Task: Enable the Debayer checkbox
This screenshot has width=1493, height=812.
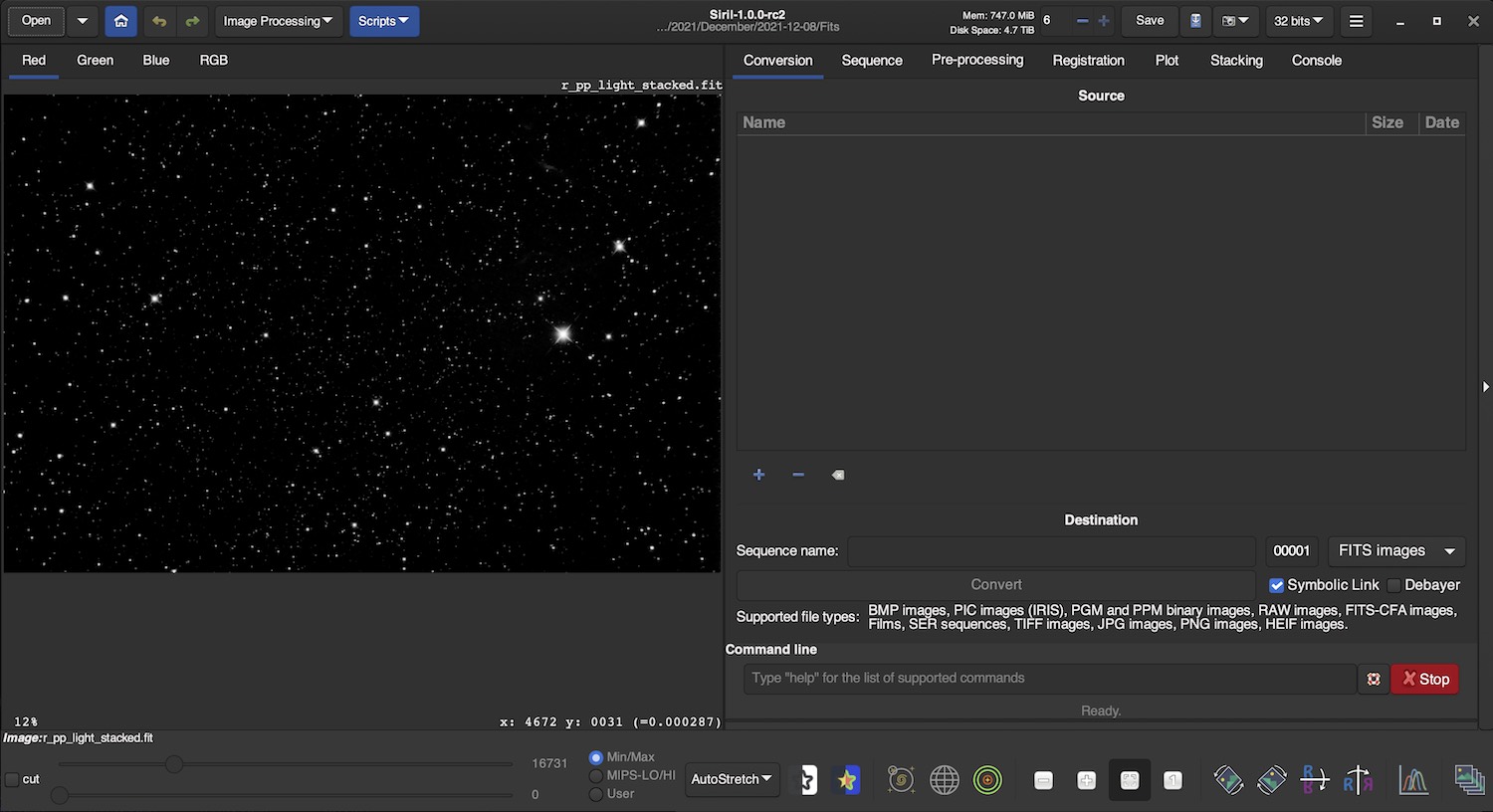Action: point(1393,585)
